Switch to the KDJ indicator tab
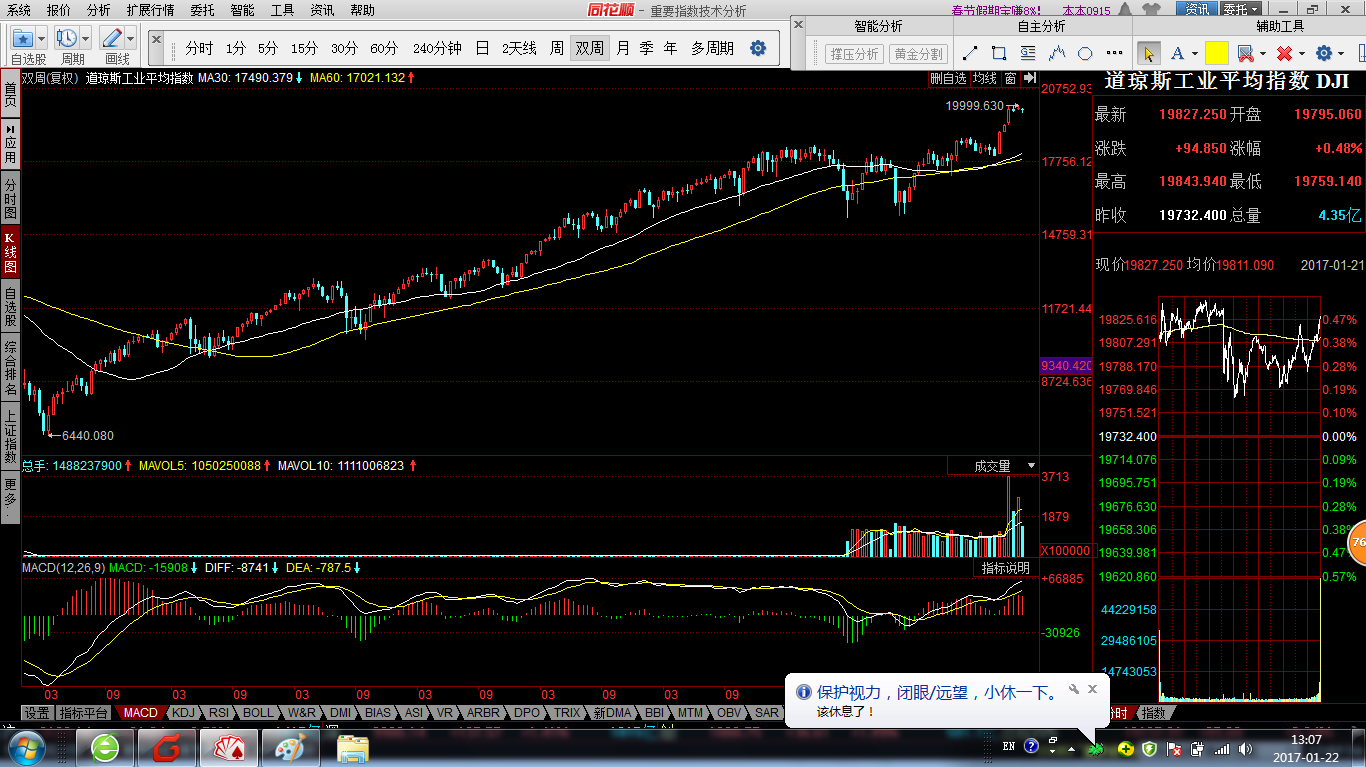1366x767 pixels. (183, 713)
